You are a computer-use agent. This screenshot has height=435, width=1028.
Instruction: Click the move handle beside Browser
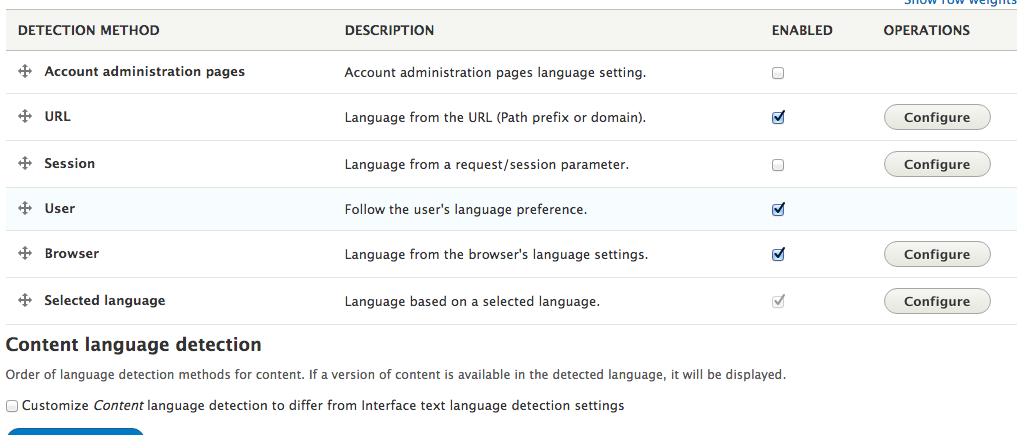[25, 253]
